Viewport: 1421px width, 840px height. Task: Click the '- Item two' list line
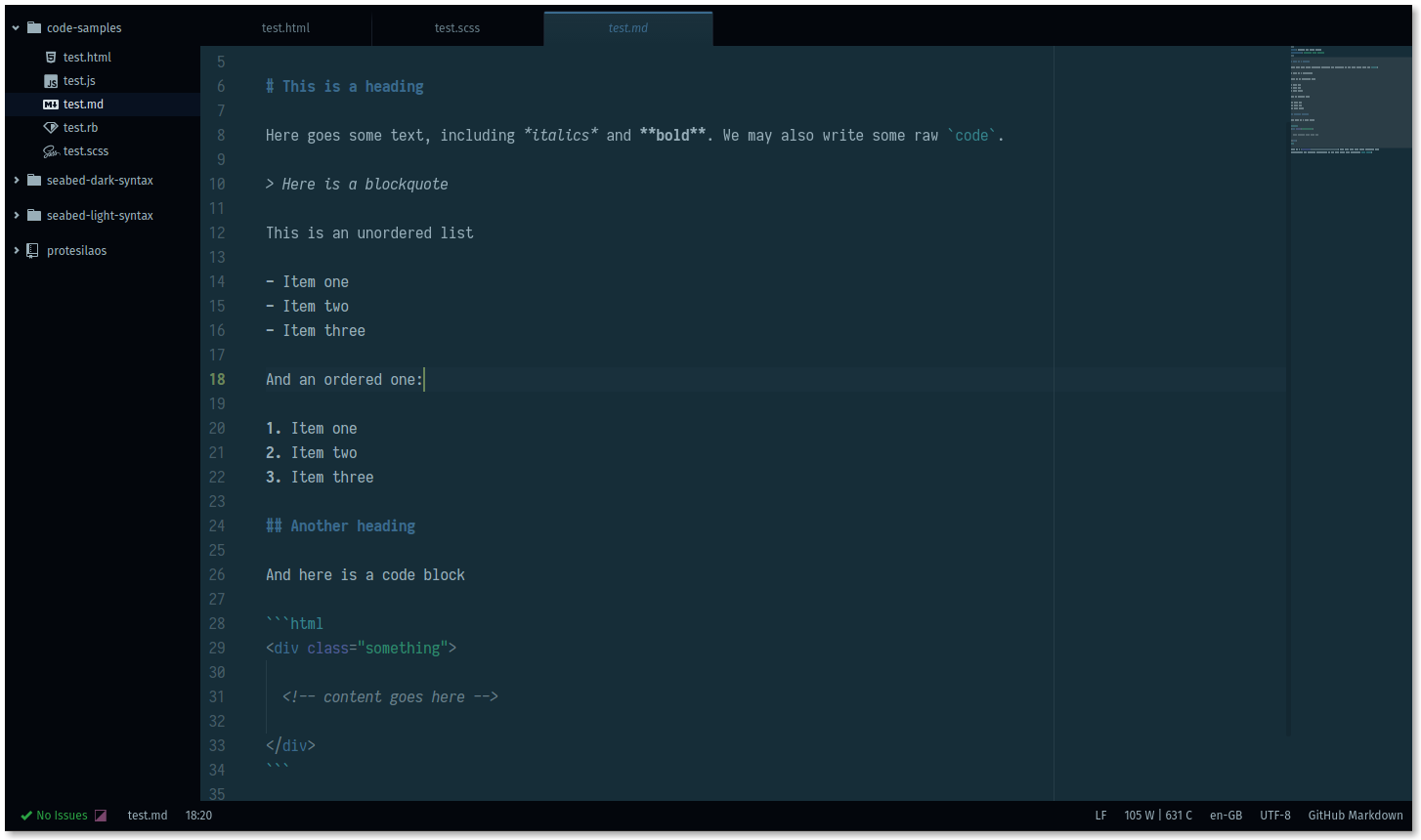click(x=307, y=307)
